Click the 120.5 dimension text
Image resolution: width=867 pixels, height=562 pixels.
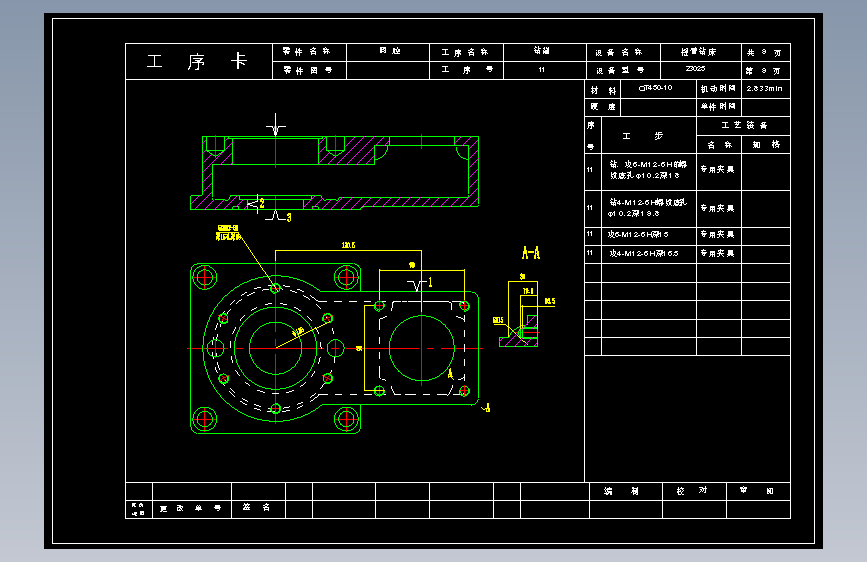(348, 245)
